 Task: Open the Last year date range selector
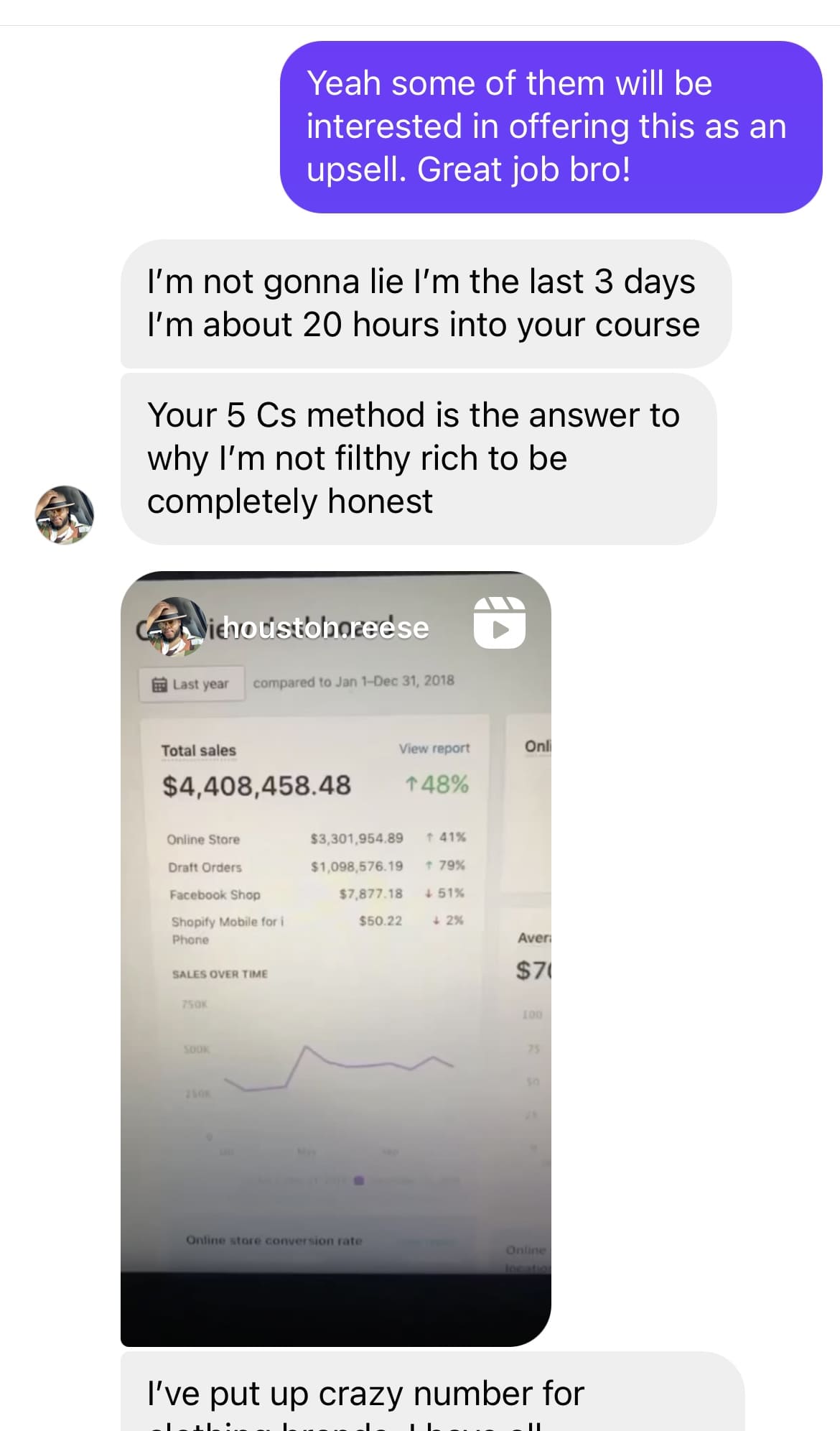click(x=192, y=684)
